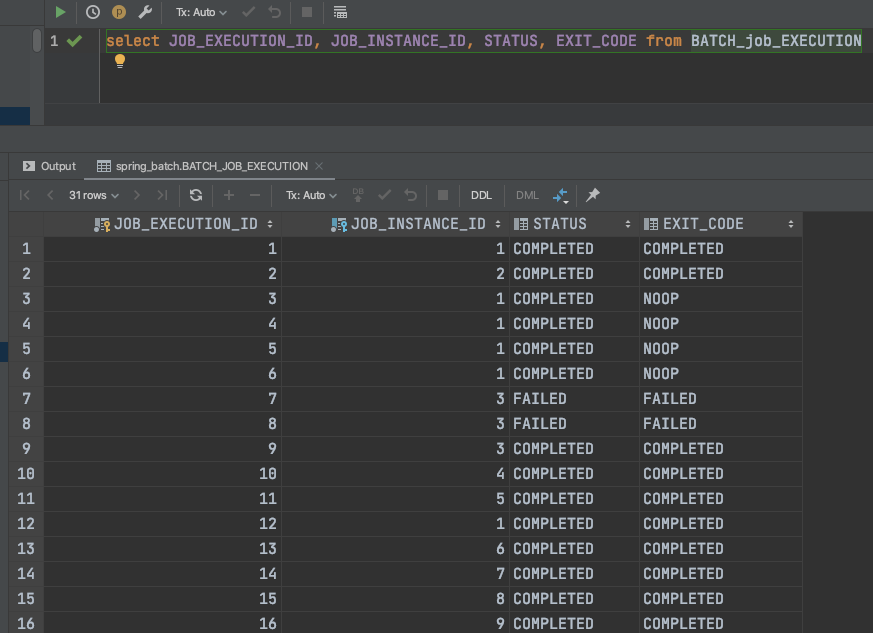Open console settings wrench icon

coord(145,12)
